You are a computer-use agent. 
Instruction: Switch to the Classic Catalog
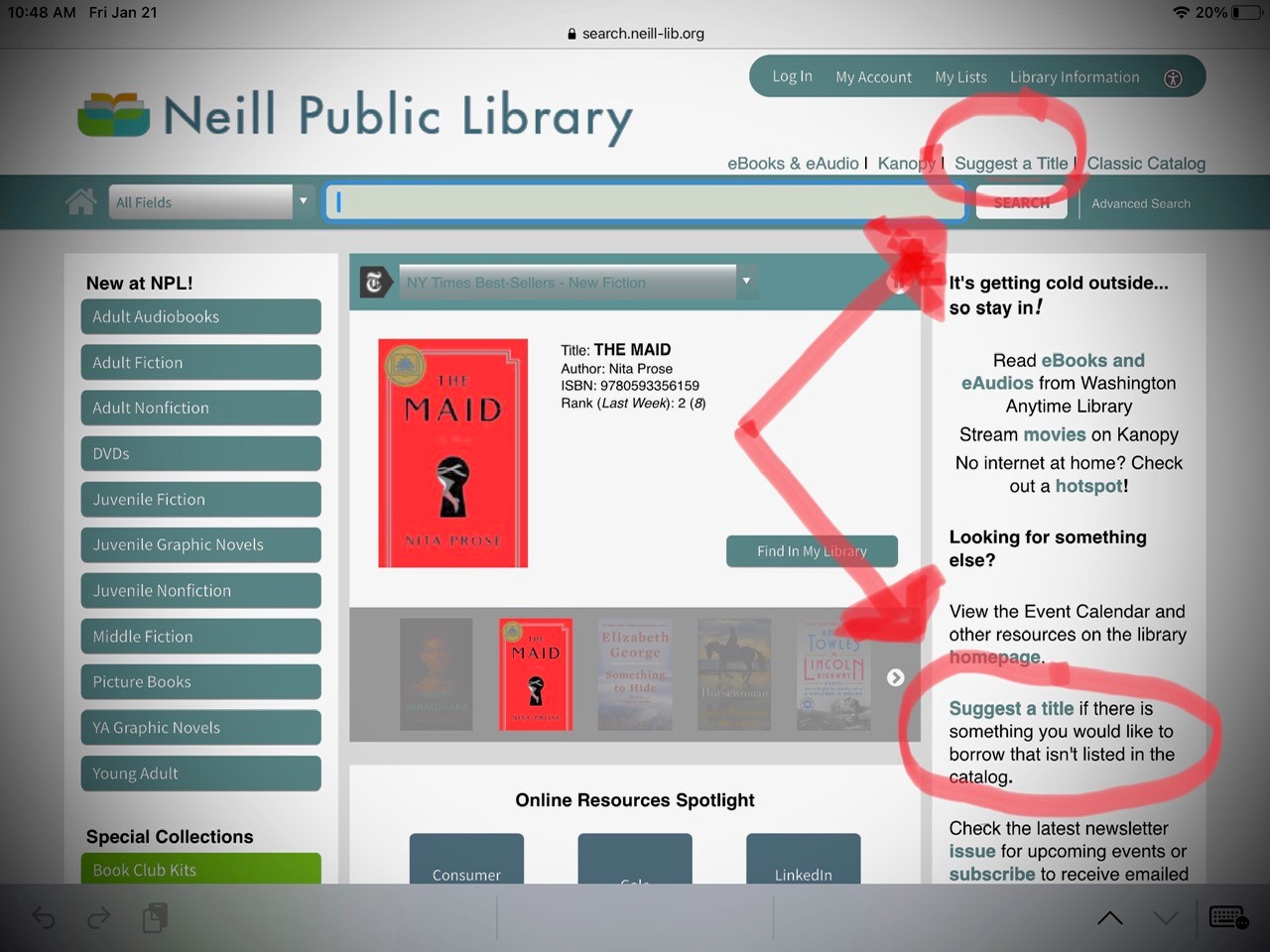coord(1146,164)
